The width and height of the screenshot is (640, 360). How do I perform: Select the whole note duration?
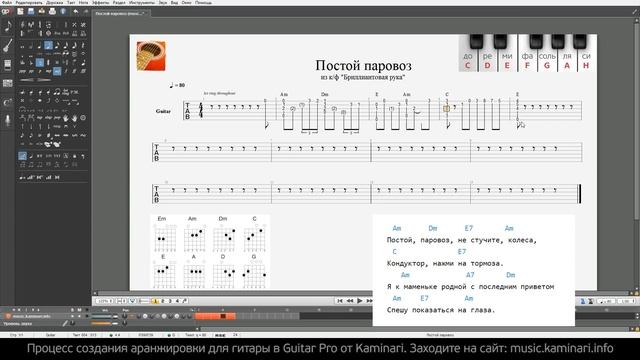[22, 46]
